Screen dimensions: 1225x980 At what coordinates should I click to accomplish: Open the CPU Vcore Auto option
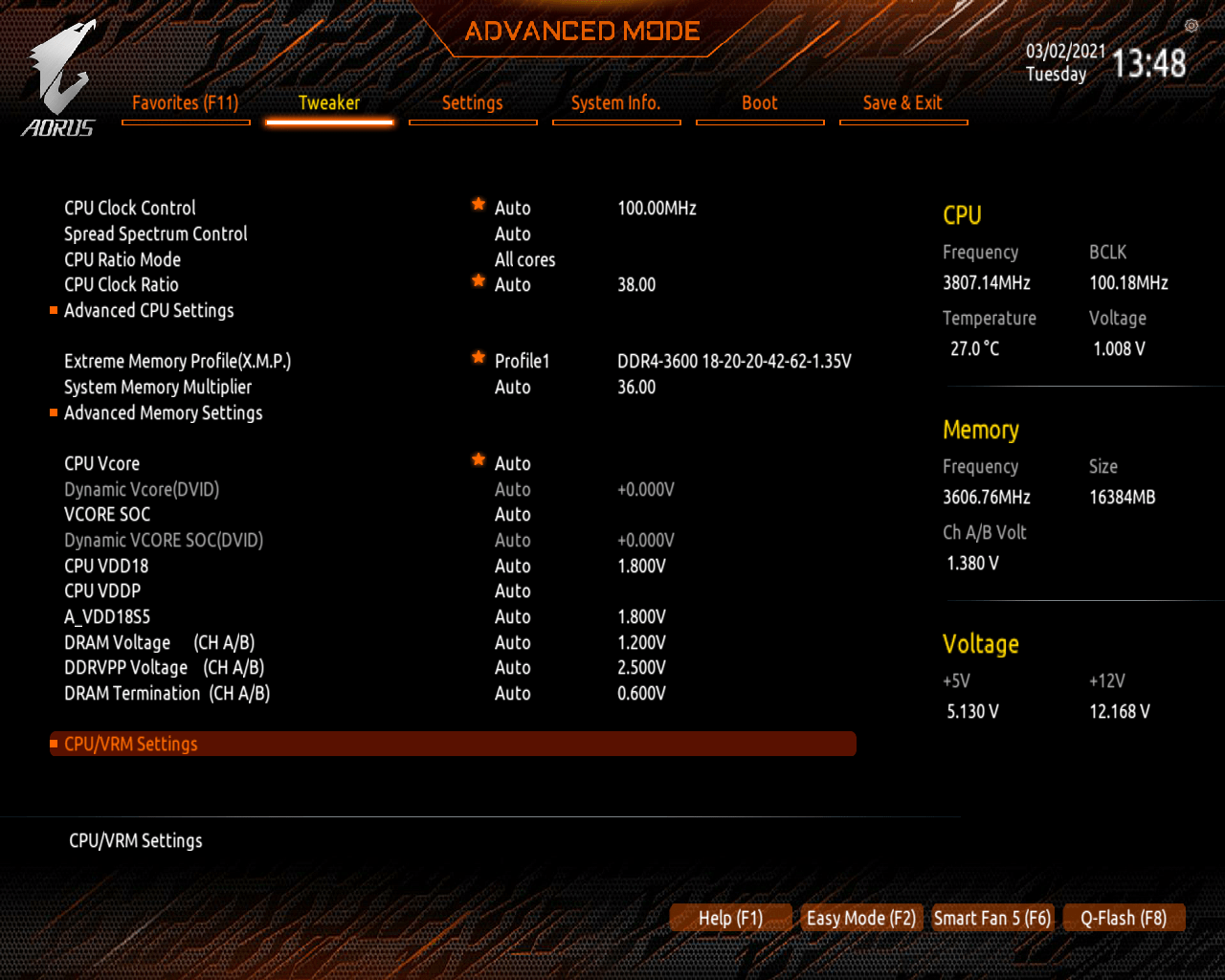pyautogui.click(x=513, y=463)
